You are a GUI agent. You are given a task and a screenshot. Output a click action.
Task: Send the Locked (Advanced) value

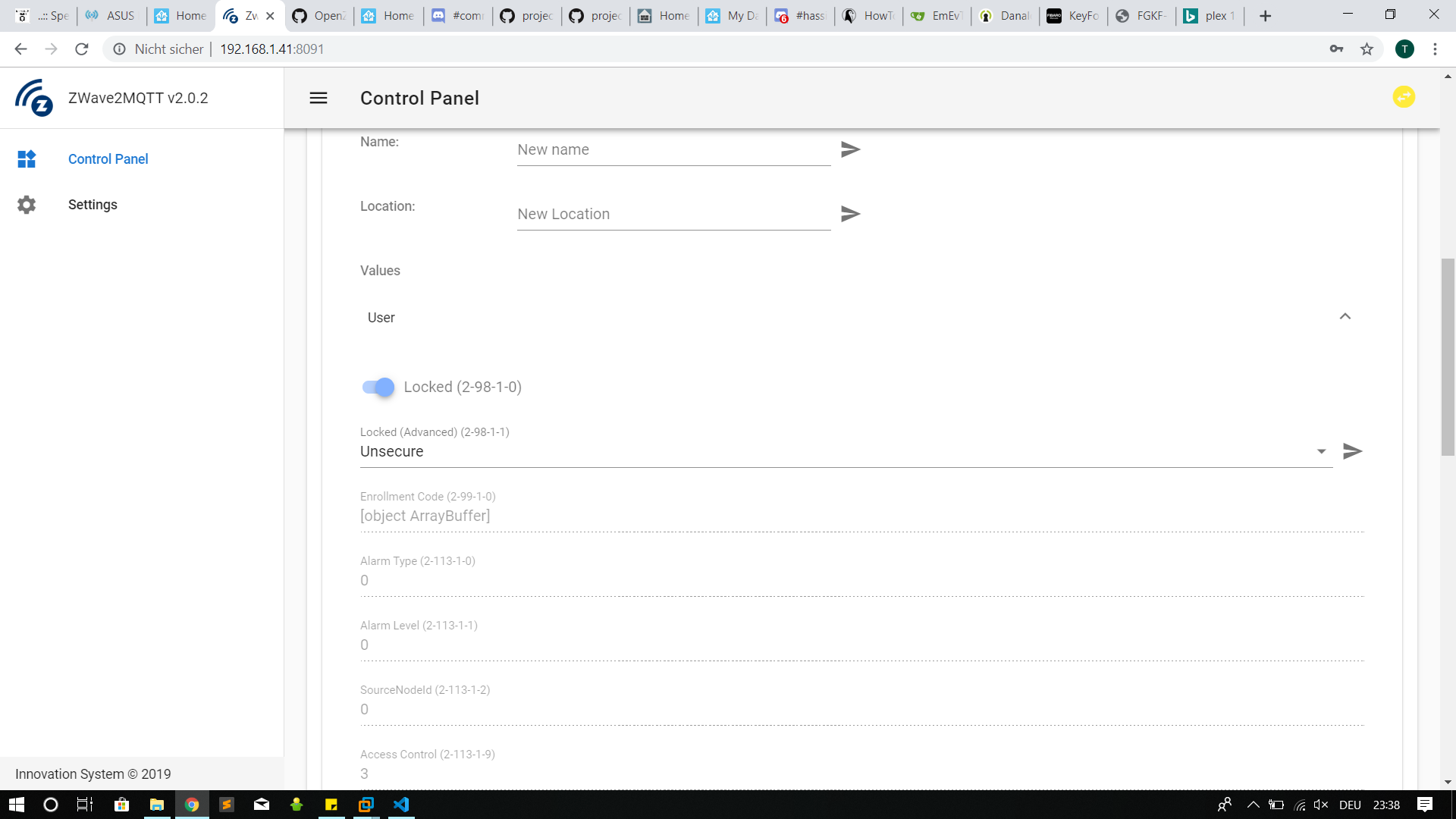1352,451
